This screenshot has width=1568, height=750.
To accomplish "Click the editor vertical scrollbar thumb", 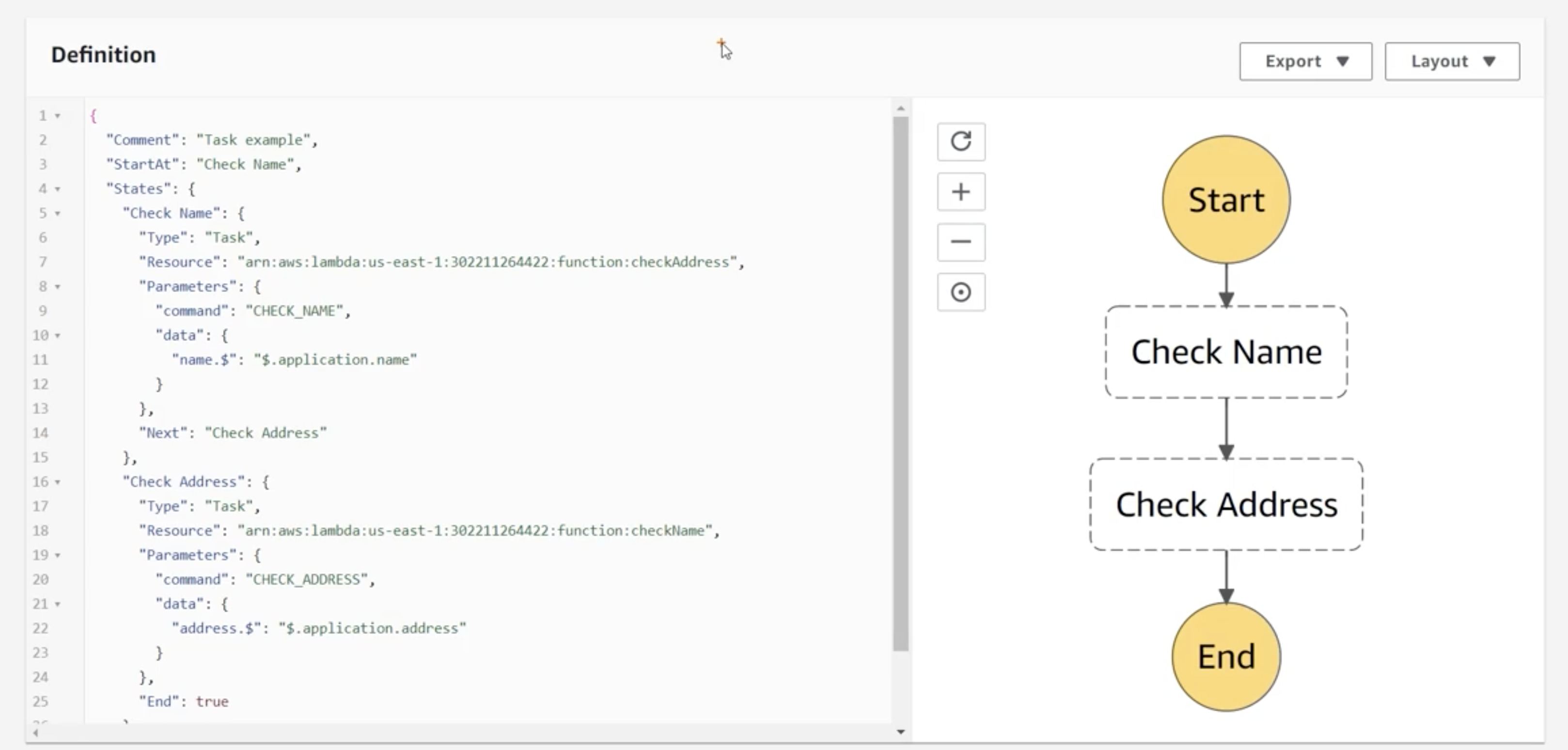I will point(901,384).
